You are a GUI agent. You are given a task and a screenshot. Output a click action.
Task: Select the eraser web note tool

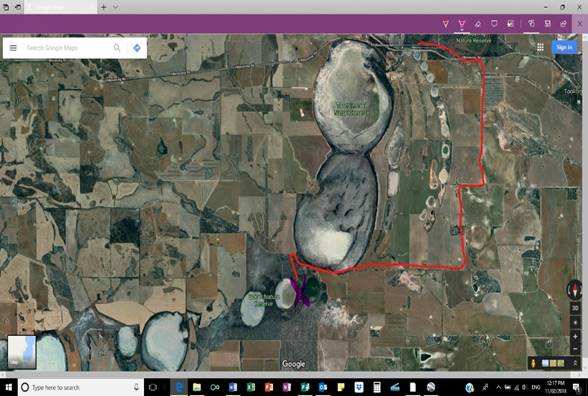pyautogui.click(x=478, y=24)
